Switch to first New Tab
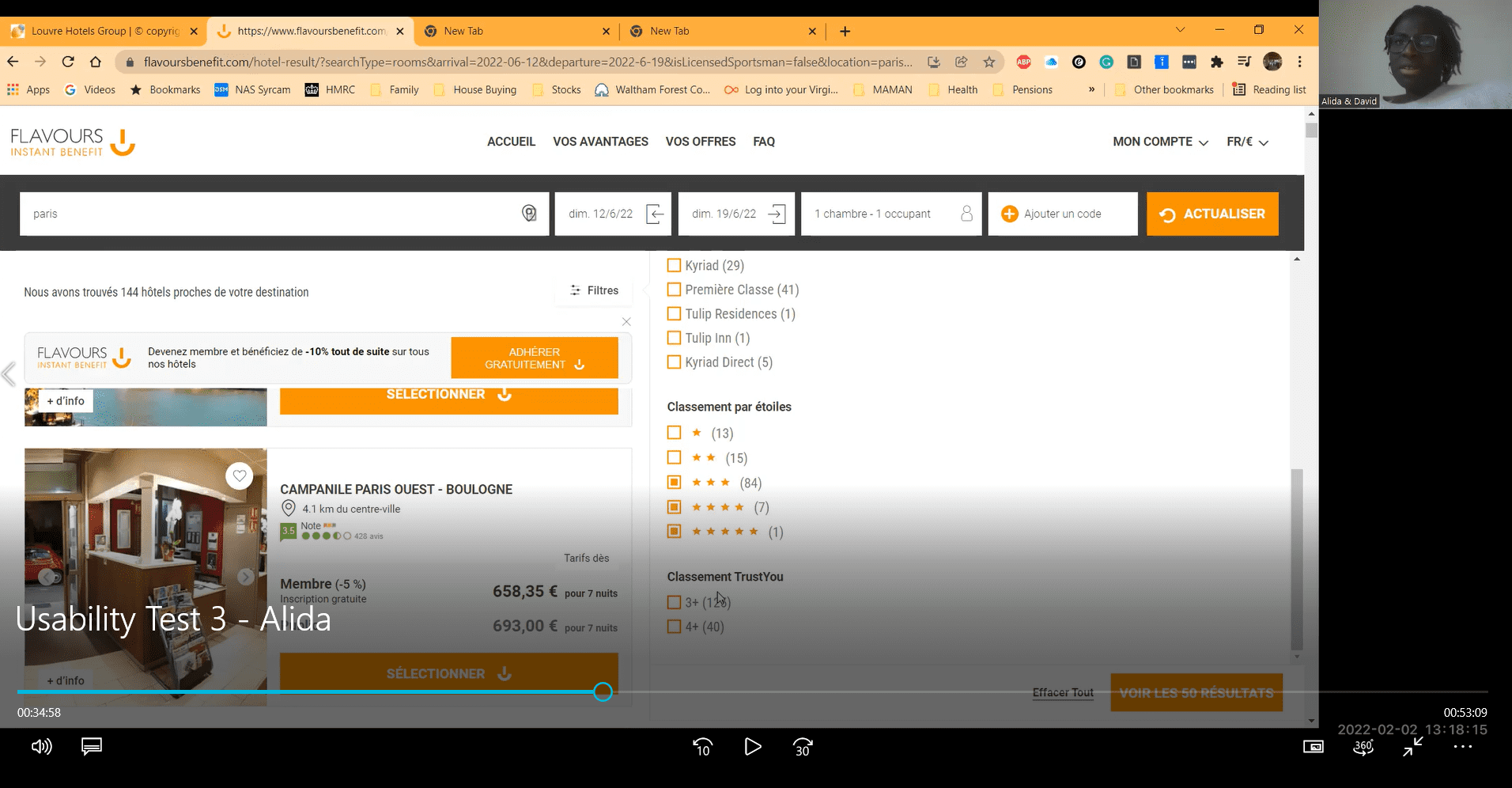This screenshot has height=788, width=1512. point(517,31)
